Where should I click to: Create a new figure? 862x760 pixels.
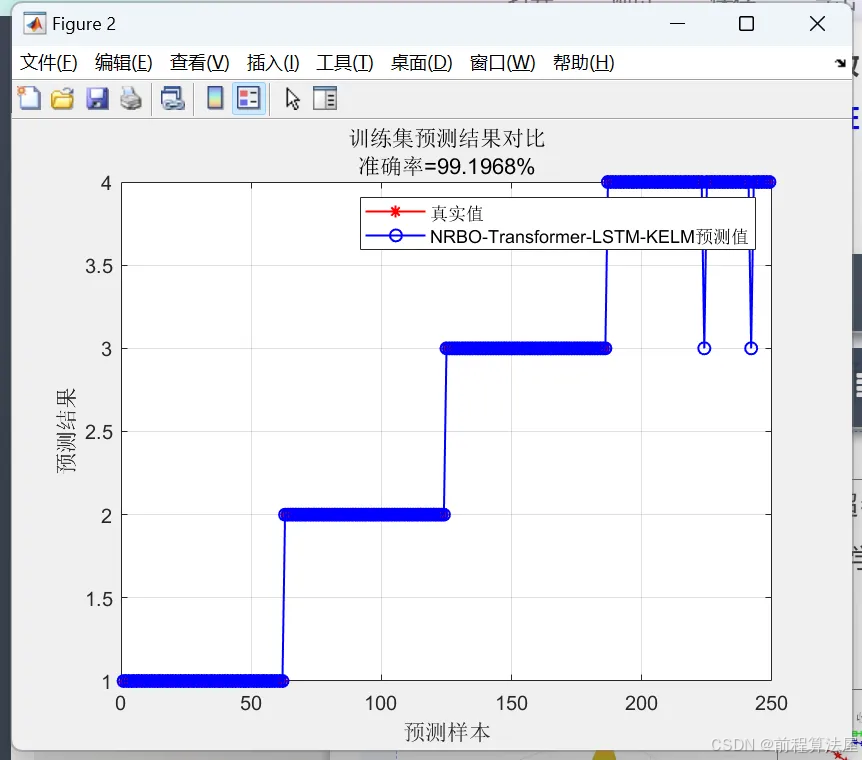28,98
